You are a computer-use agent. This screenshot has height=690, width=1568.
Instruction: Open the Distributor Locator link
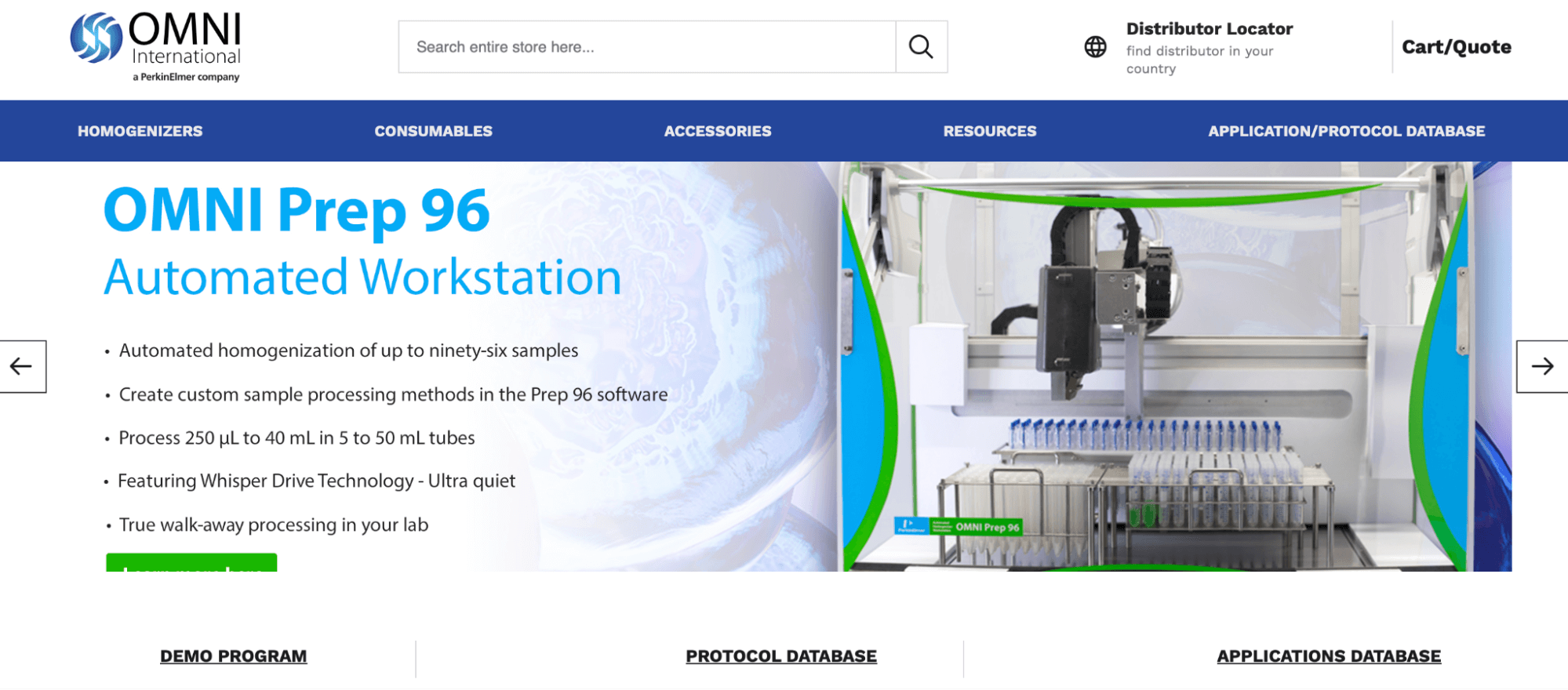[1209, 29]
